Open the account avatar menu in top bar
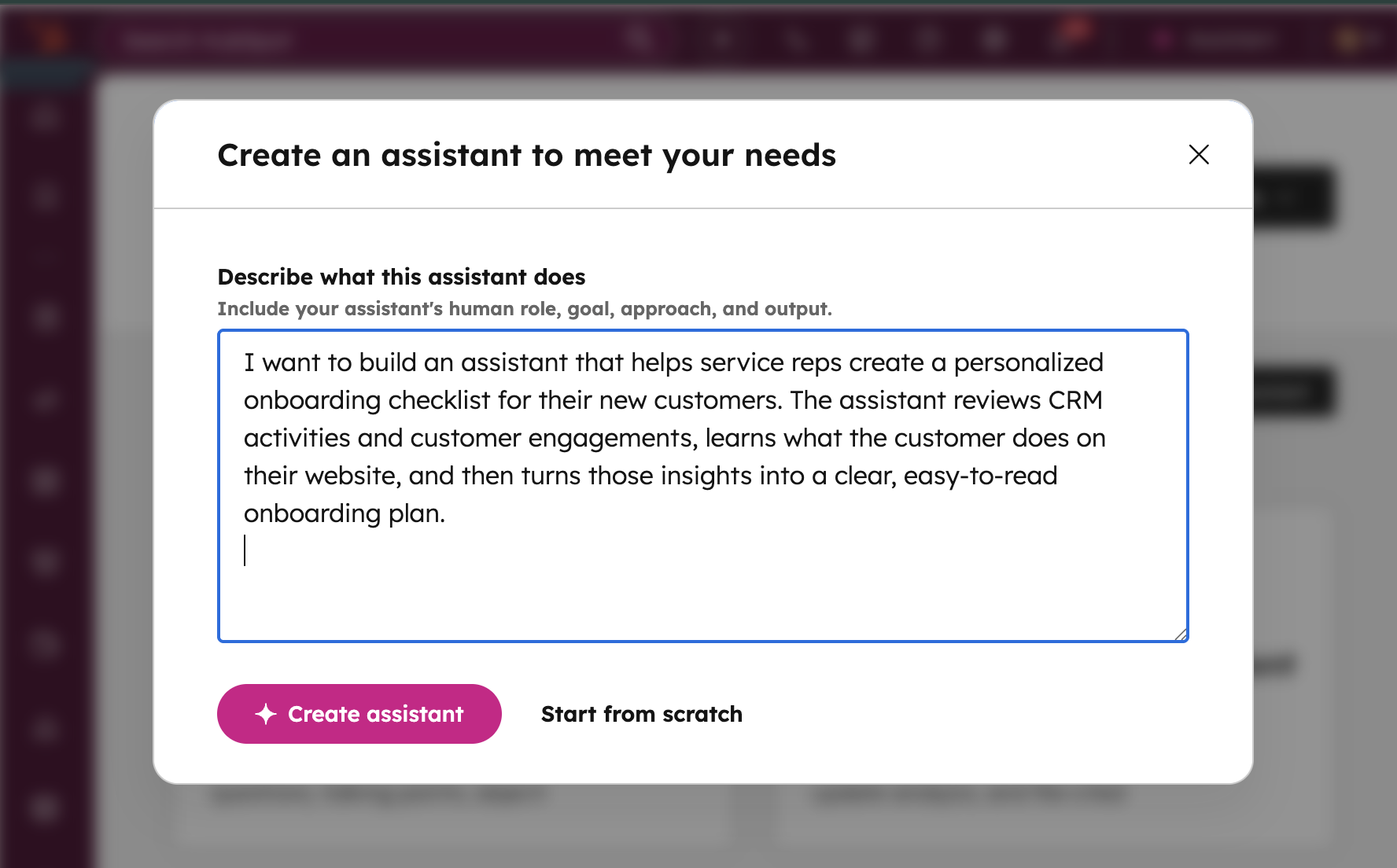The height and width of the screenshot is (868, 1397). pos(1347,39)
